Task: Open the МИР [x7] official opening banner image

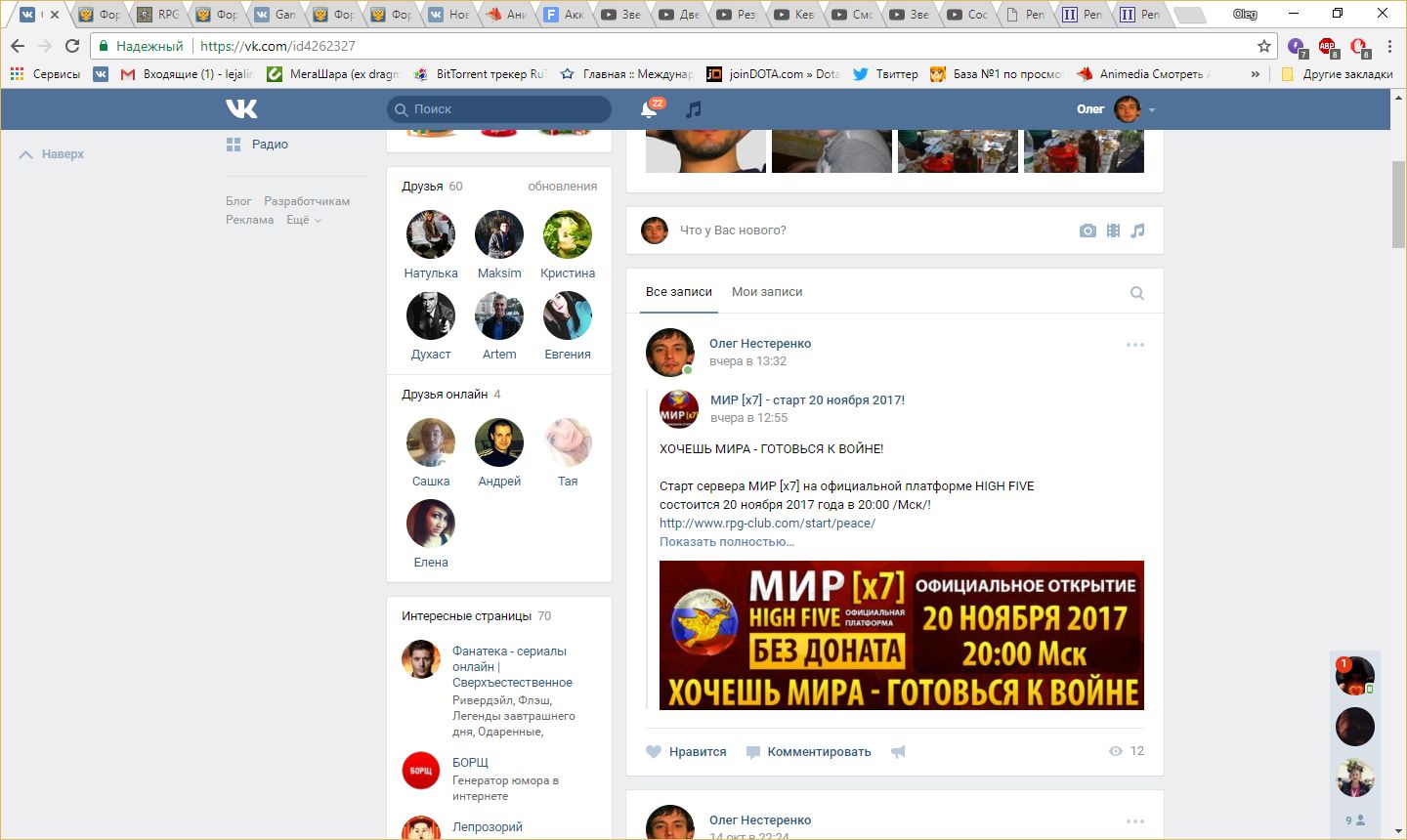Action: click(902, 635)
